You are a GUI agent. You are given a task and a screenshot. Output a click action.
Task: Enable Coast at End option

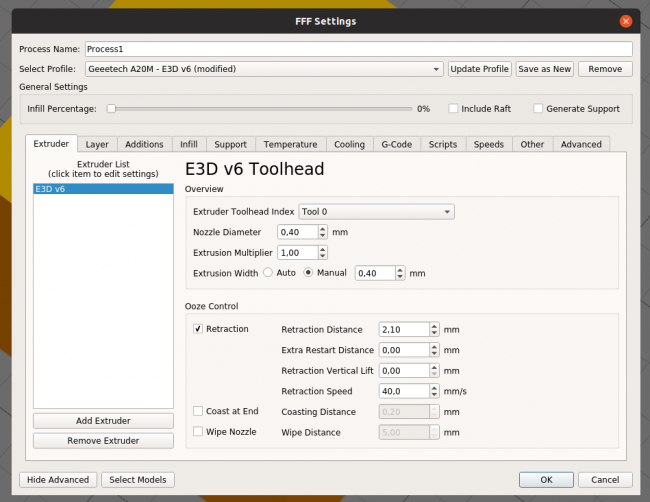pos(198,411)
